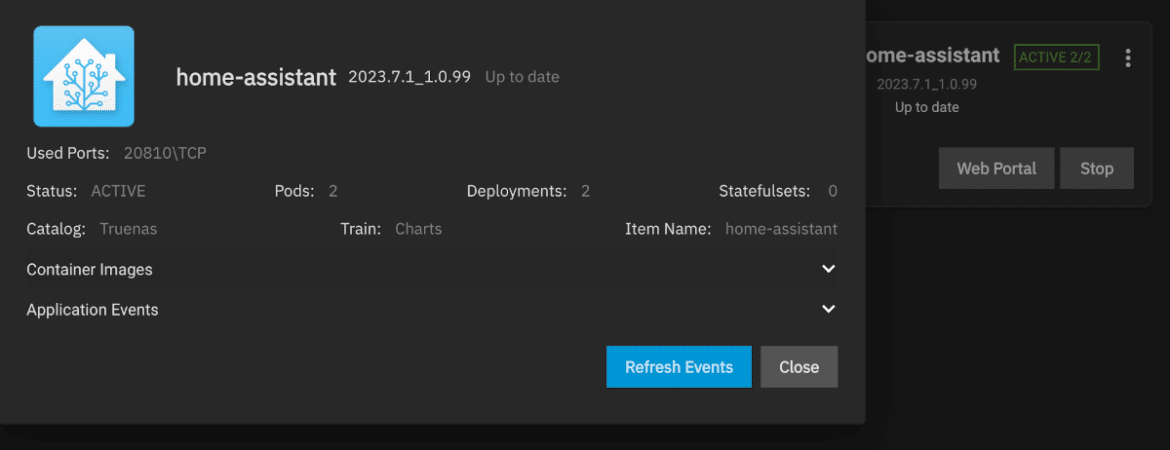
Task: Open the Web Portal for home-assistant
Action: point(996,168)
